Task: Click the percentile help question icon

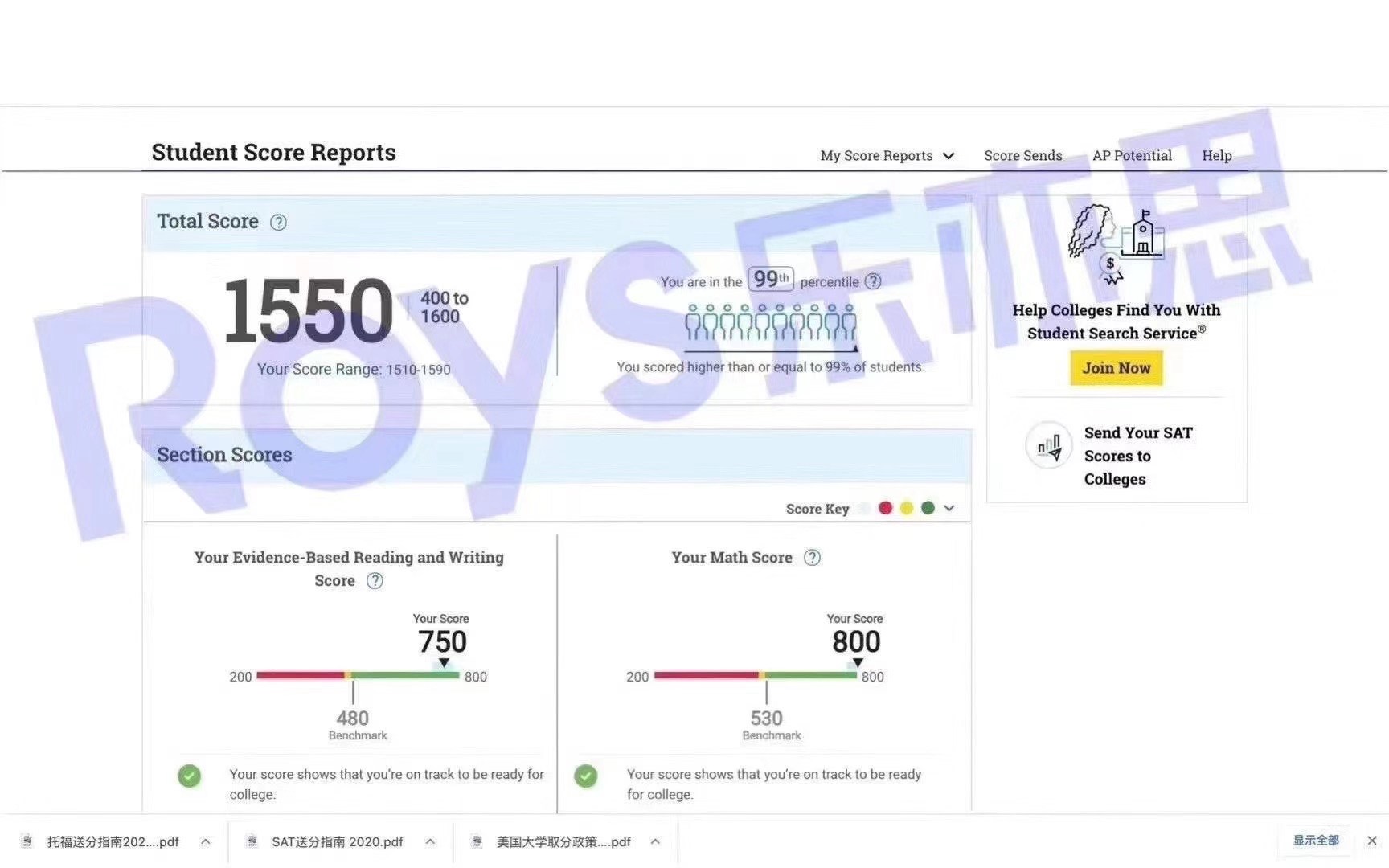Action: pos(873,281)
